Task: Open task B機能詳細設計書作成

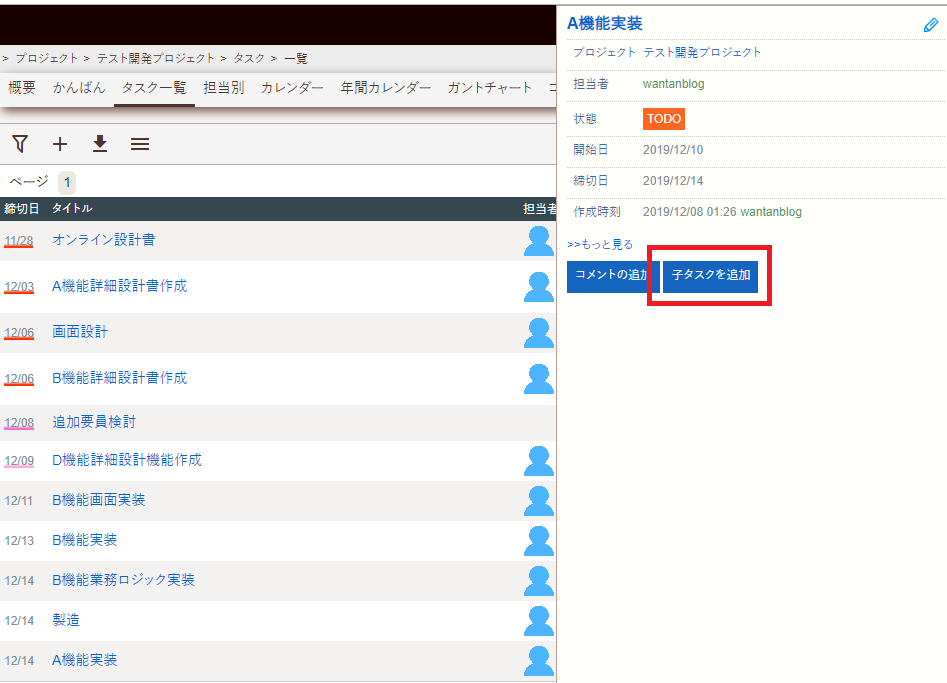Action: (120, 377)
